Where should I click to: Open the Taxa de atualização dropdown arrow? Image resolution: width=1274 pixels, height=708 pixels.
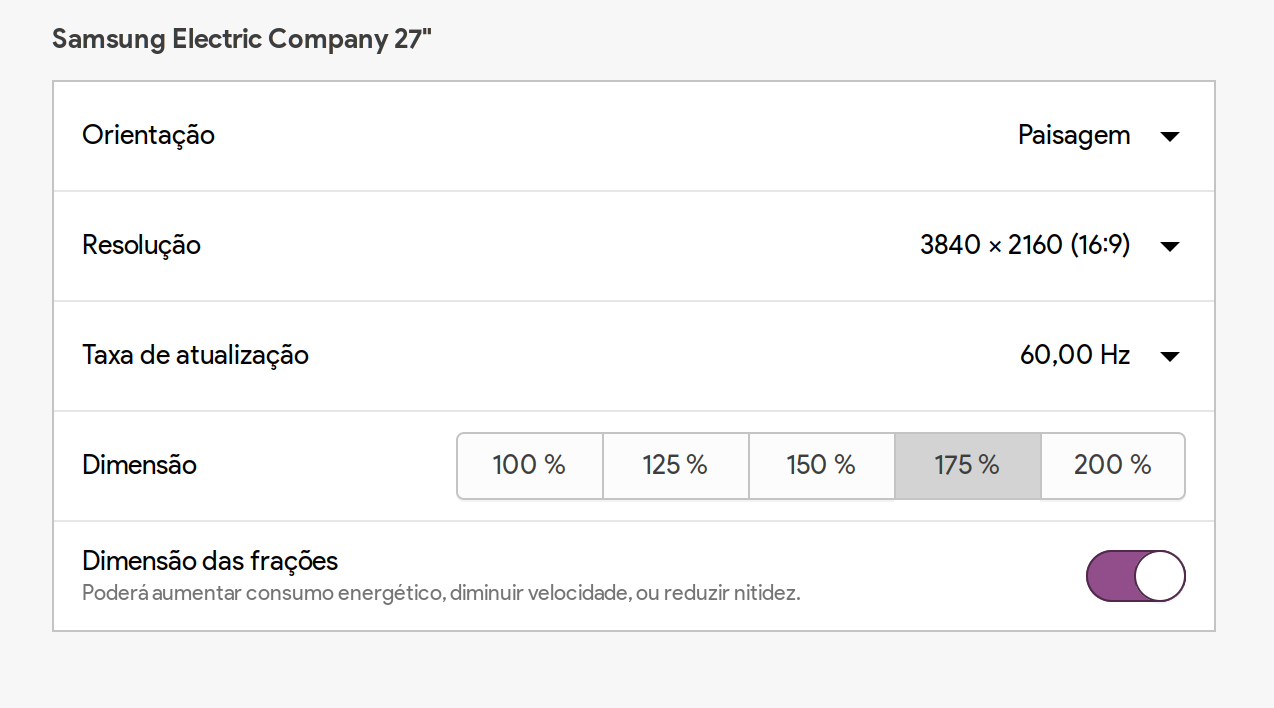(x=1170, y=356)
